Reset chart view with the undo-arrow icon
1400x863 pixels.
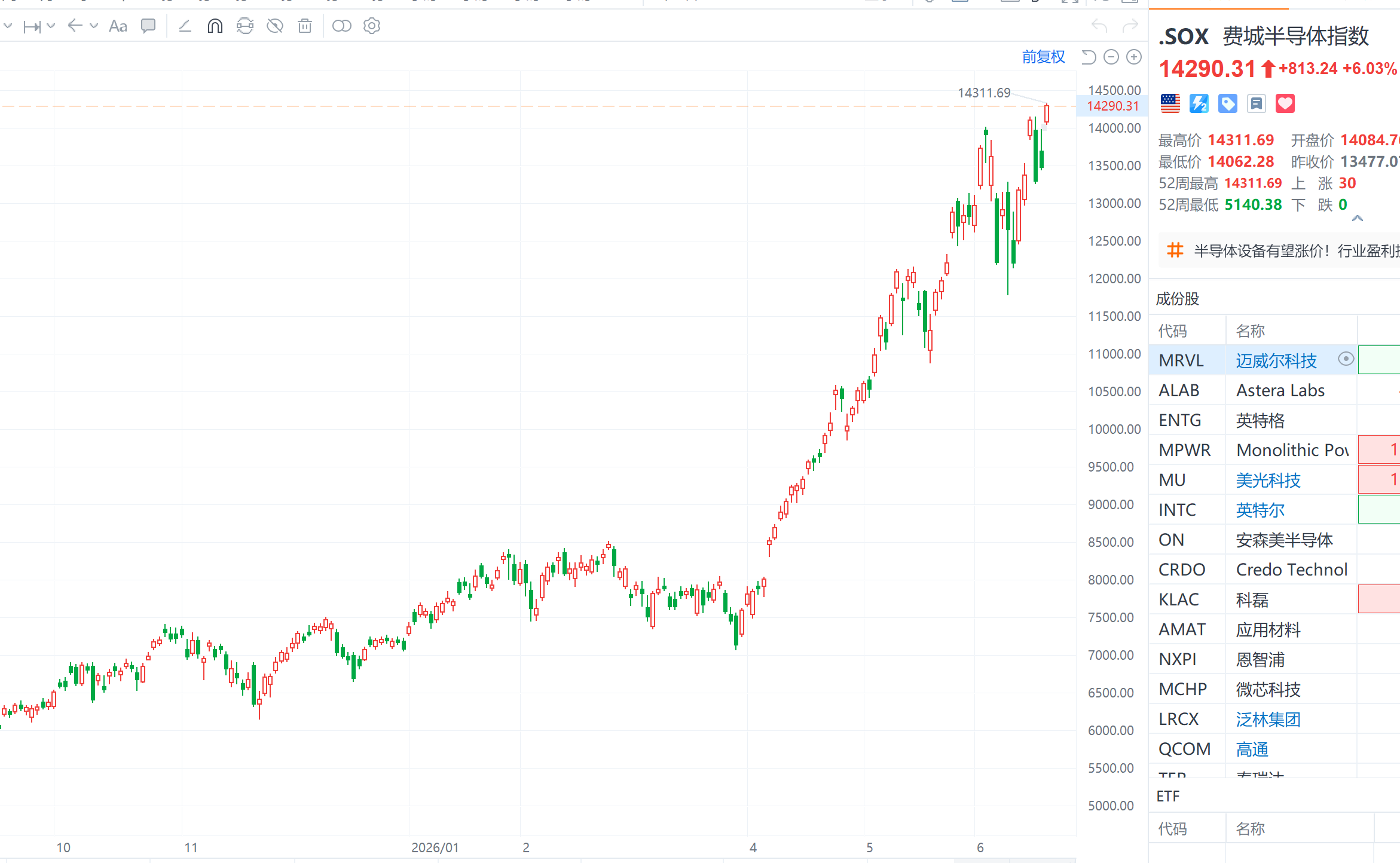[x=1089, y=57]
